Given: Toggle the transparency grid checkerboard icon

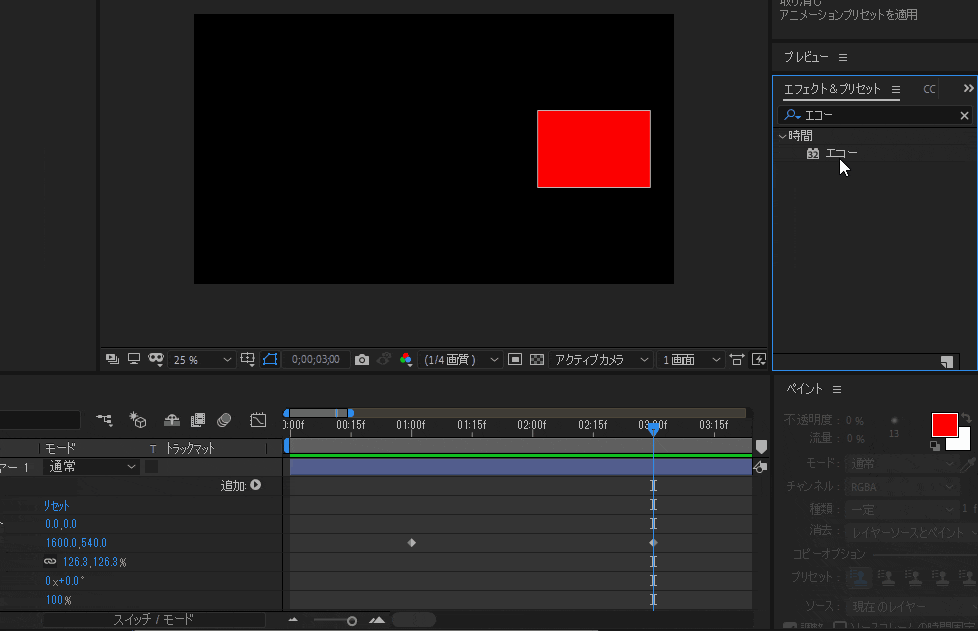Looking at the screenshot, I should (x=536, y=359).
